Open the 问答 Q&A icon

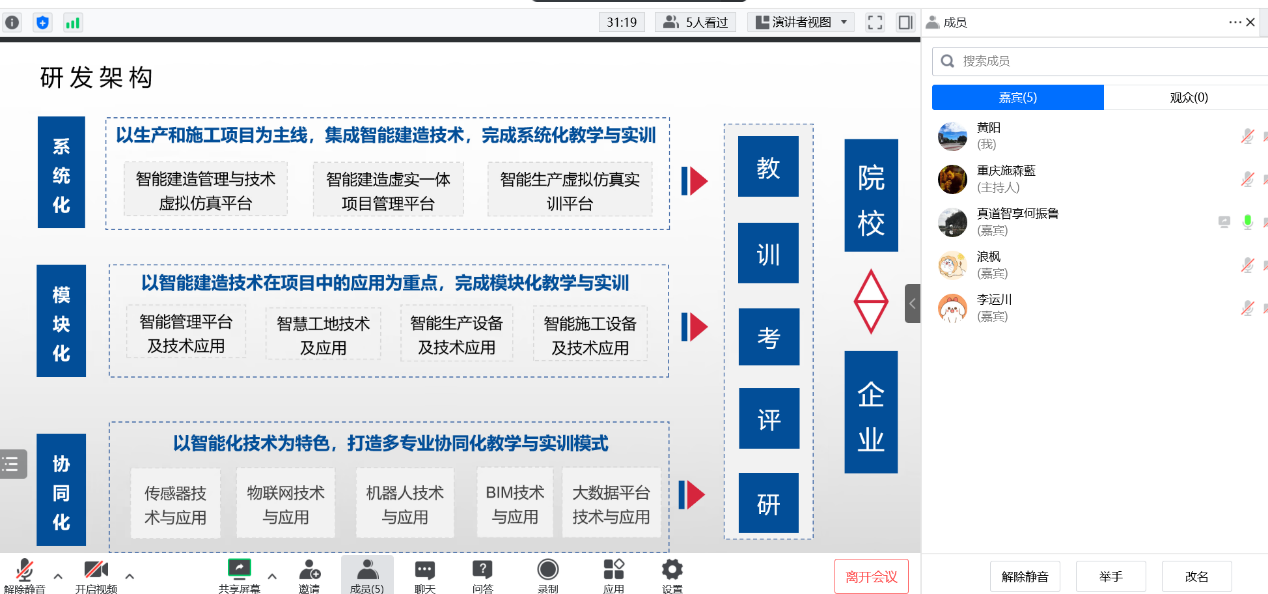pos(482,570)
